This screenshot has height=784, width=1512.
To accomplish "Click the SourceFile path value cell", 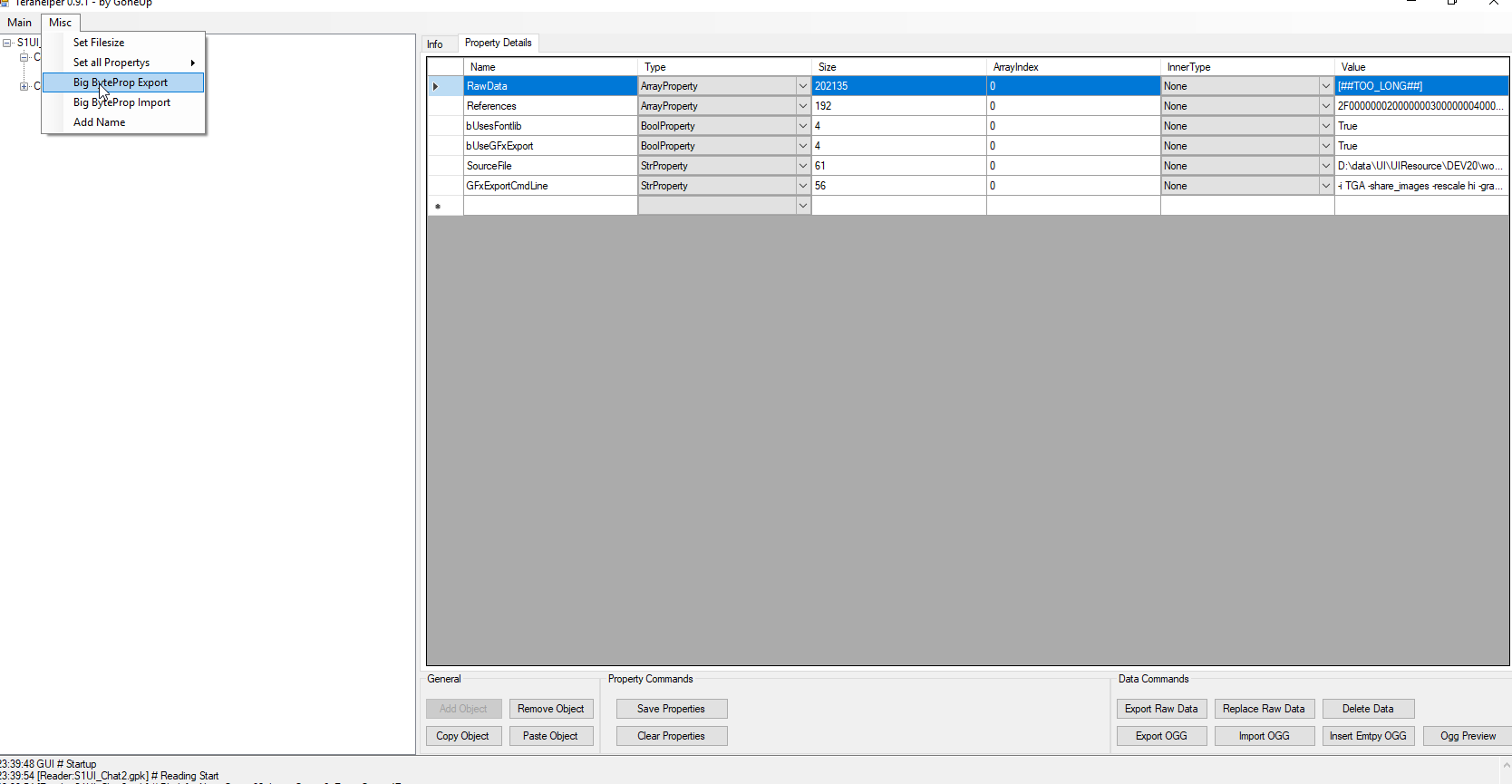I will click(x=1421, y=166).
